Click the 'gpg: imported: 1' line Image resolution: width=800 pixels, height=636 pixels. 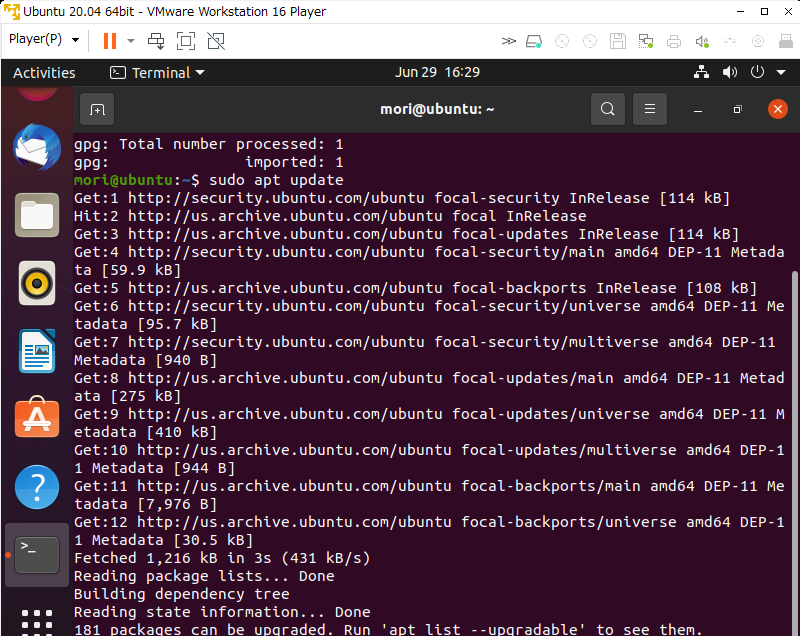pyautogui.click(x=209, y=162)
